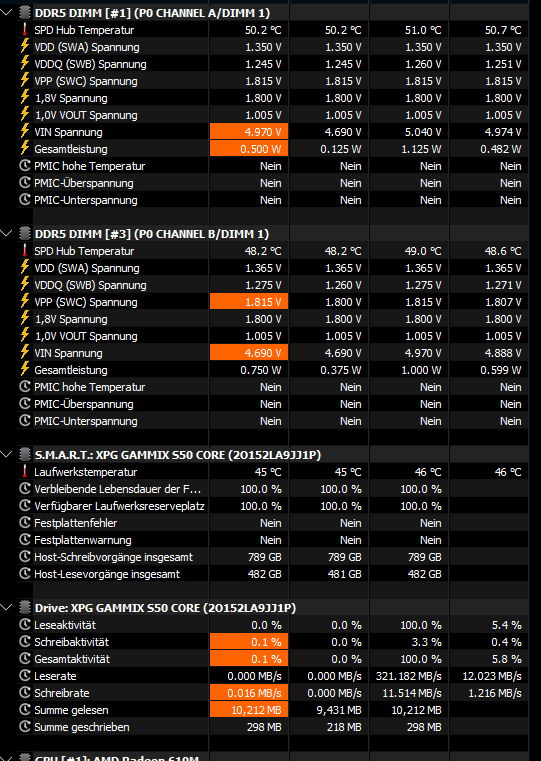This screenshot has width=541, height=761.
Task: Click highlighted 0.016 MB/s Schreibrate value
Action: (x=248, y=693)
